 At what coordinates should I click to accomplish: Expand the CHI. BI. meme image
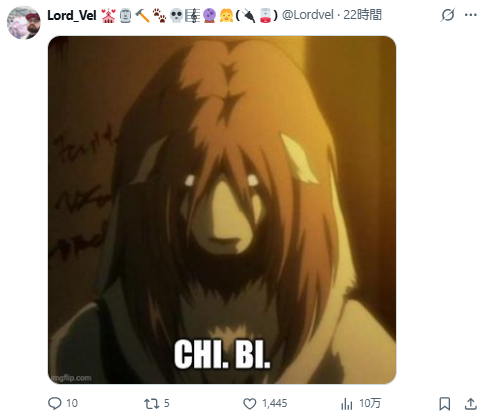(222, 210)
